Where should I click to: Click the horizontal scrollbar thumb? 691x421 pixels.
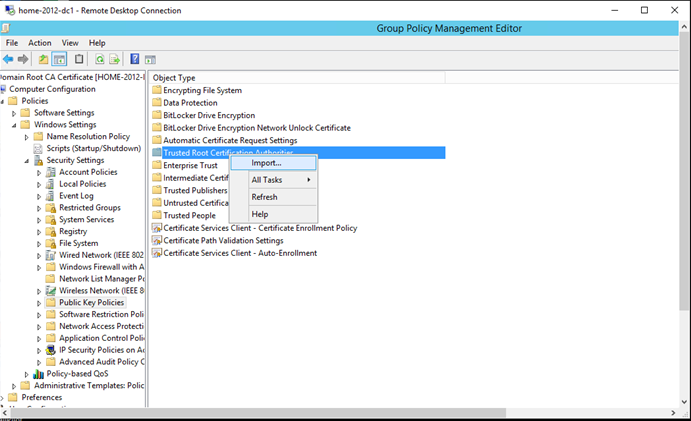coord(259,413)
